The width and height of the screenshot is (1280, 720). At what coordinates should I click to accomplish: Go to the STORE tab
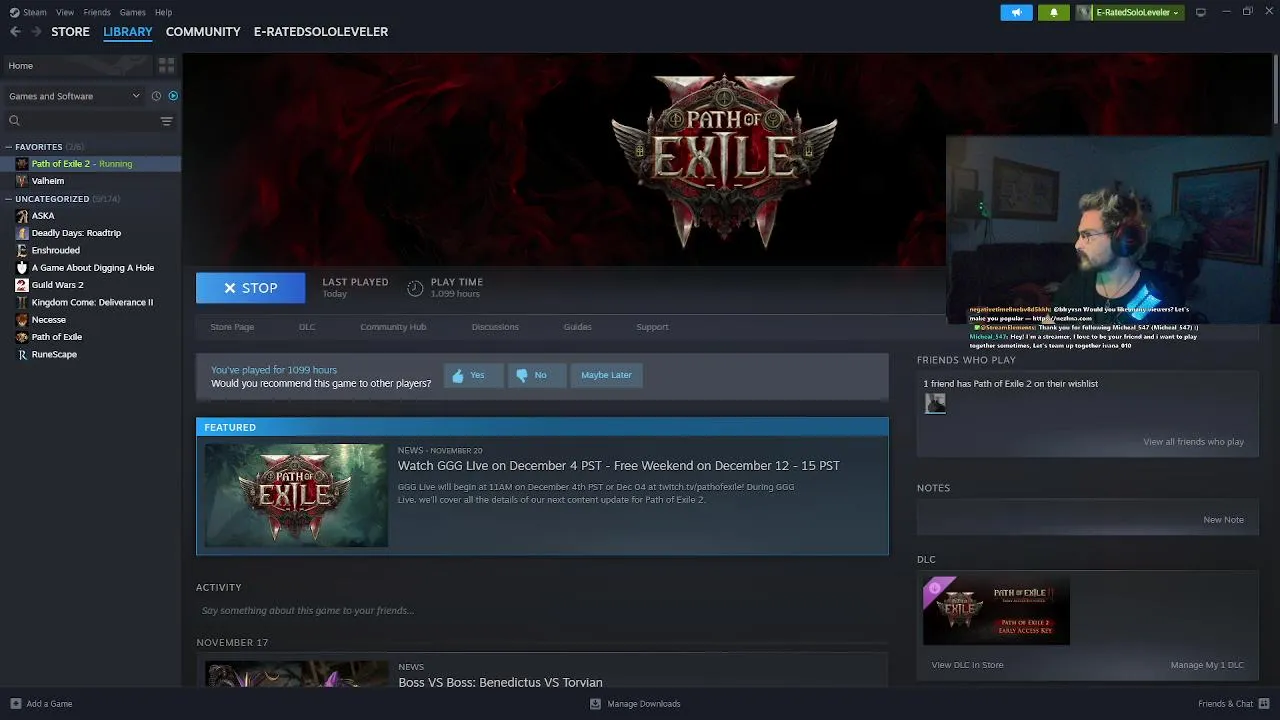coord(70,32)
